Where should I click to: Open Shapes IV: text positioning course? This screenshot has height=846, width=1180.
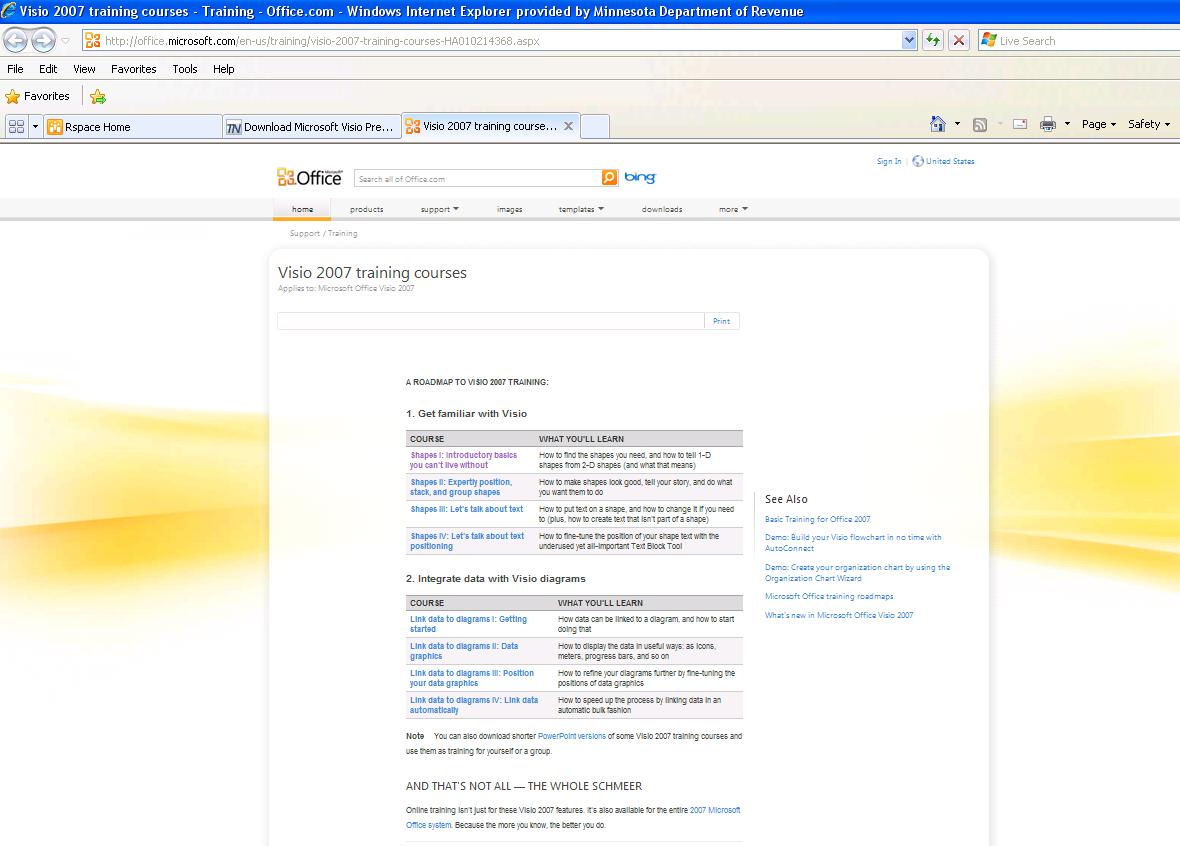(x=467, y=541)
